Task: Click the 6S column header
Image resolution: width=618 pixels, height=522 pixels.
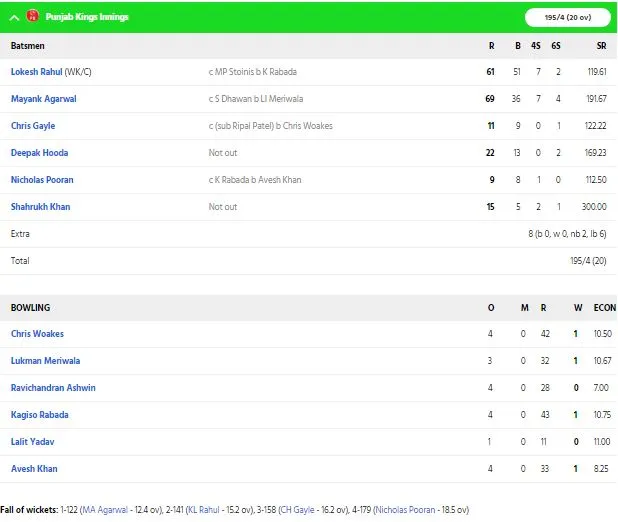Action: [556, 46]
